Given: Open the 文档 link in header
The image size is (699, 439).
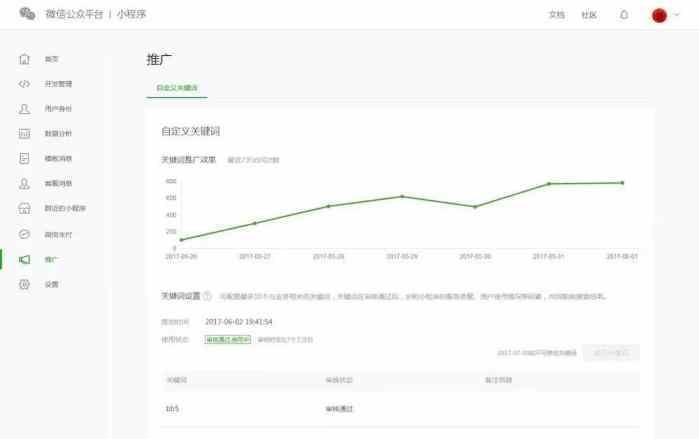Looking at the screenshot, I should 557,15.
